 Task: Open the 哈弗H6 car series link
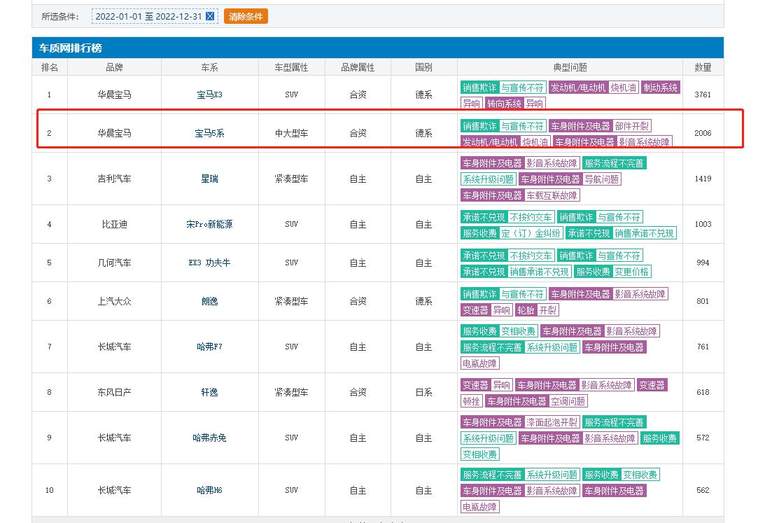209,490
